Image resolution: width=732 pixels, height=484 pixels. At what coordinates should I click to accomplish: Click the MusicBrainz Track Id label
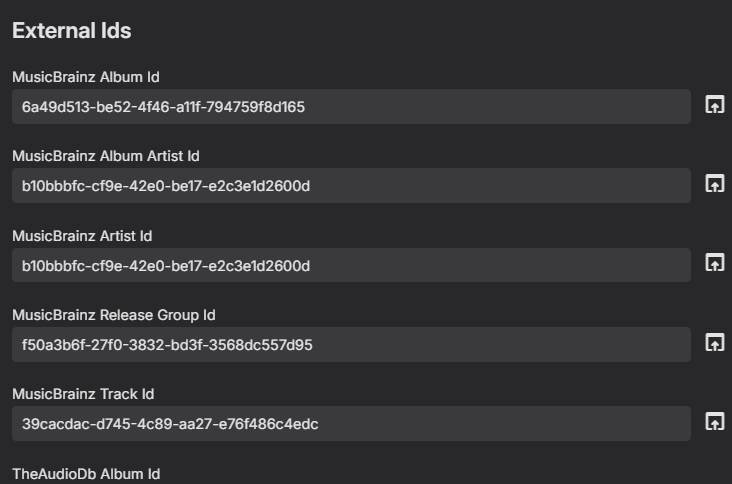[x=83, y=394]
